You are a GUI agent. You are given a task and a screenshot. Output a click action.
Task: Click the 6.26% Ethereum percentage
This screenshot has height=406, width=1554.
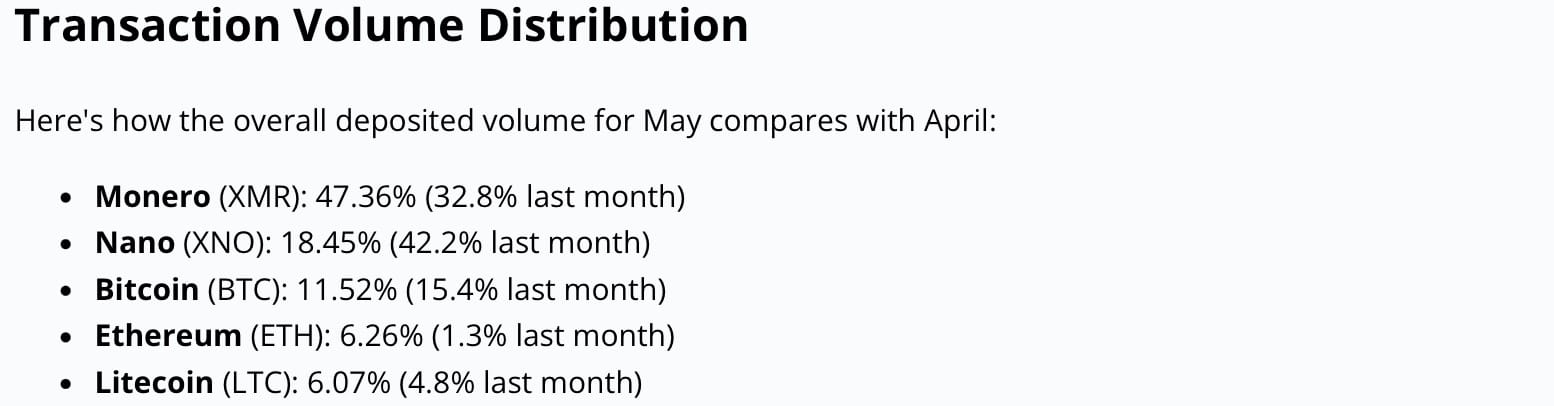(x=381, y=336)
